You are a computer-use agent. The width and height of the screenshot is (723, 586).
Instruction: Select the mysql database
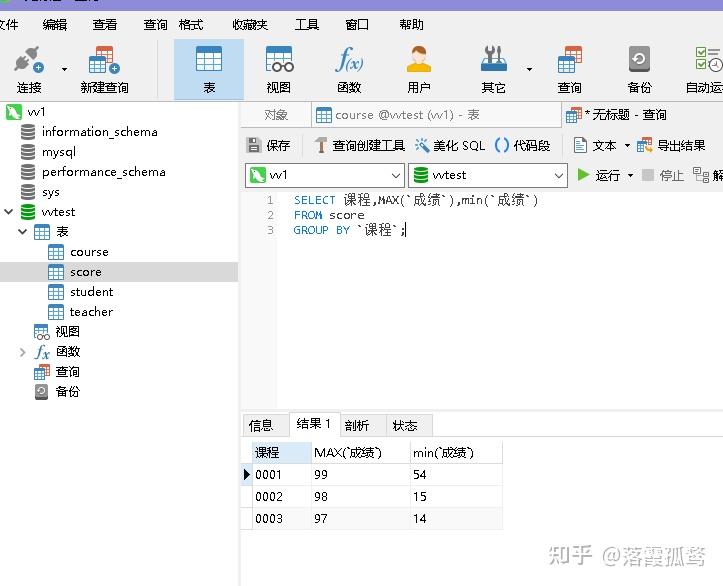point(48,152)
